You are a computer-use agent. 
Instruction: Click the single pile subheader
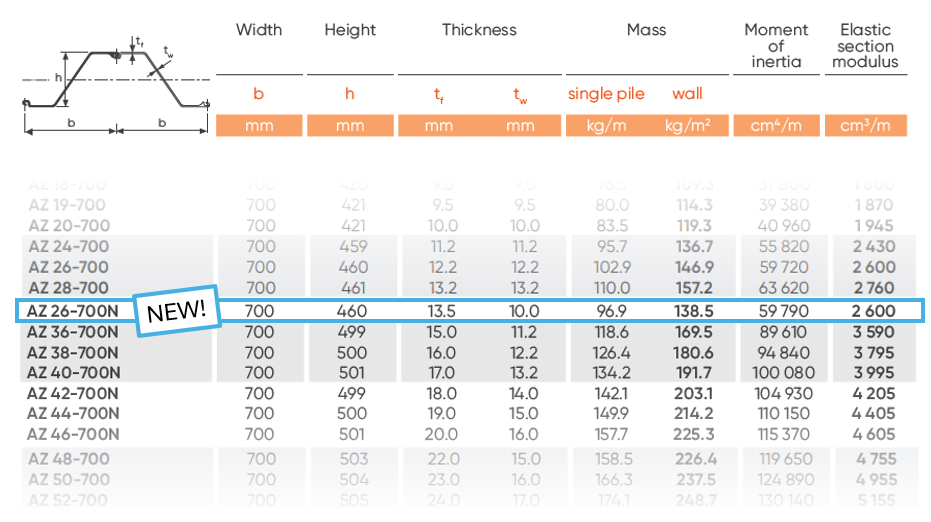click(606, 94)
